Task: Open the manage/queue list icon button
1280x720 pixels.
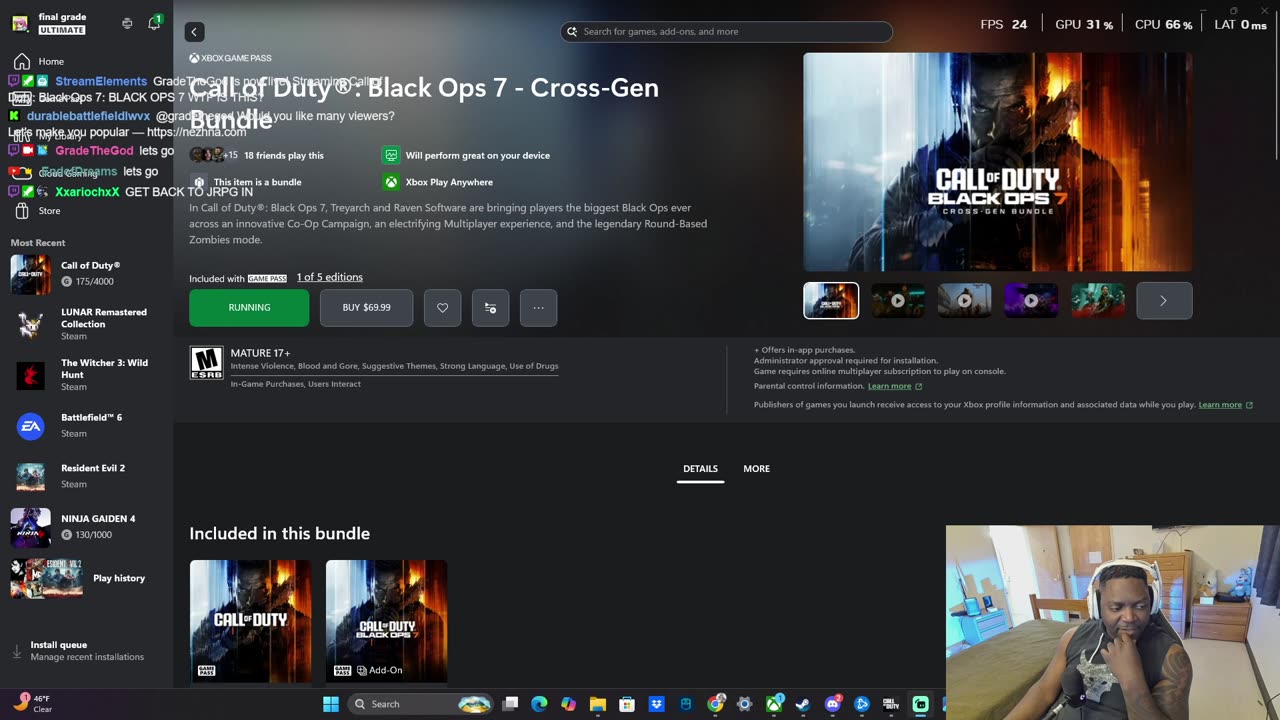Action: 490,307
